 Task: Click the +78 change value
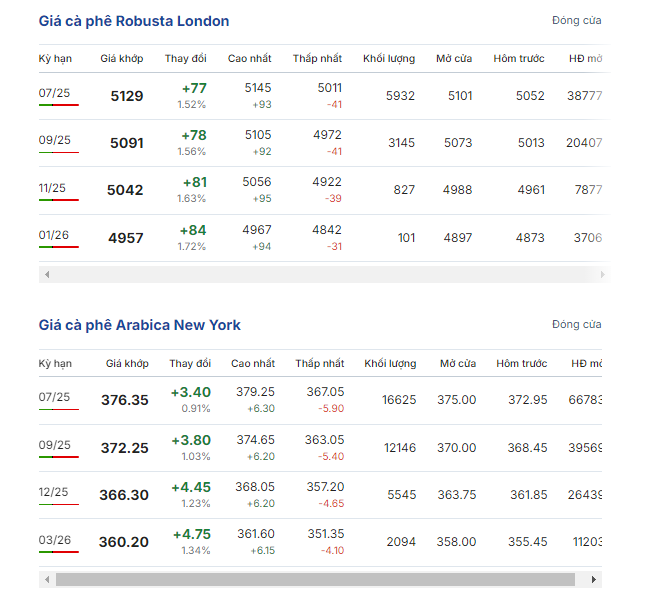(x=194, y=135)
